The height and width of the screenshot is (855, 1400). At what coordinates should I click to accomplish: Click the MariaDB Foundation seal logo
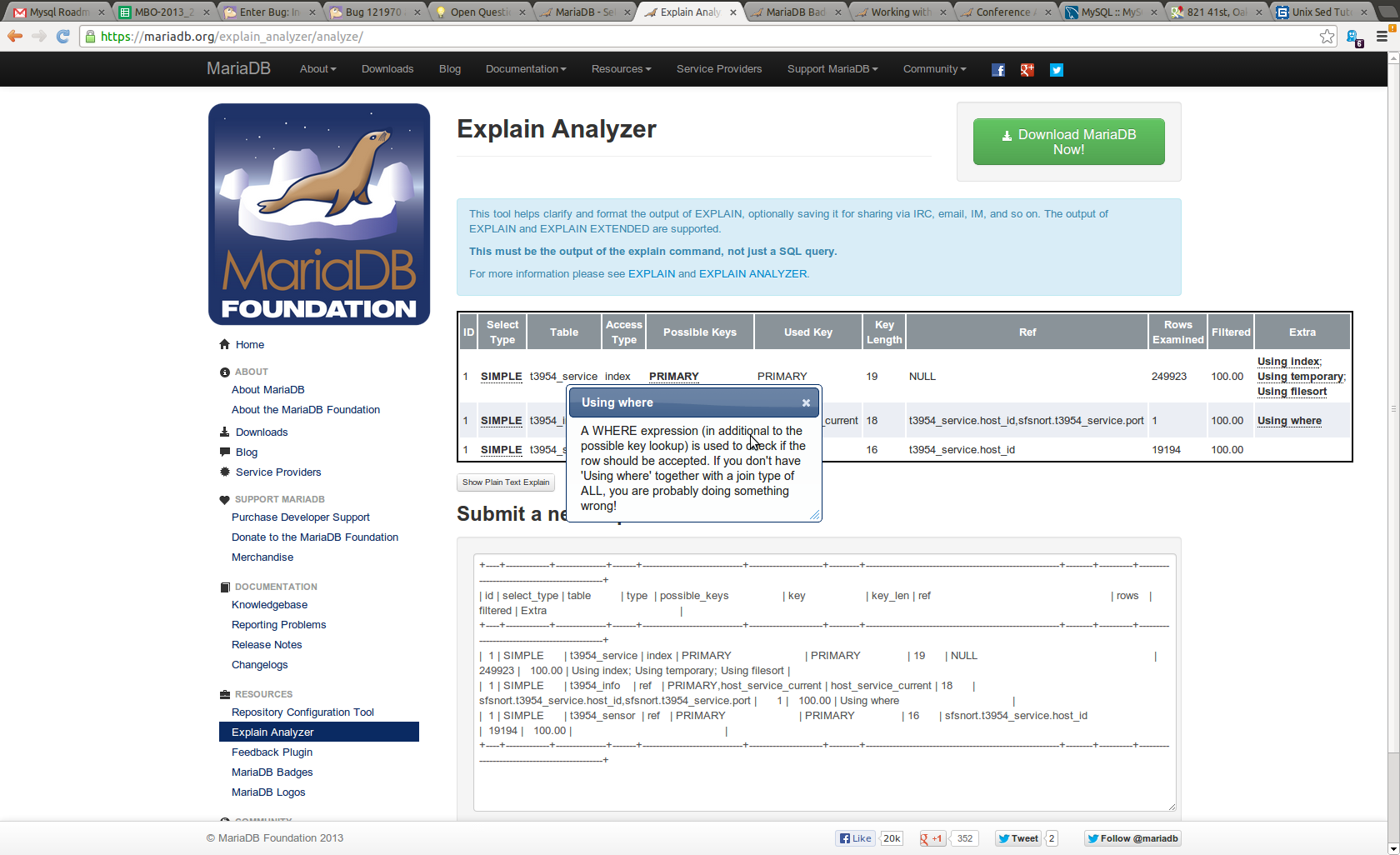(319, 214)
